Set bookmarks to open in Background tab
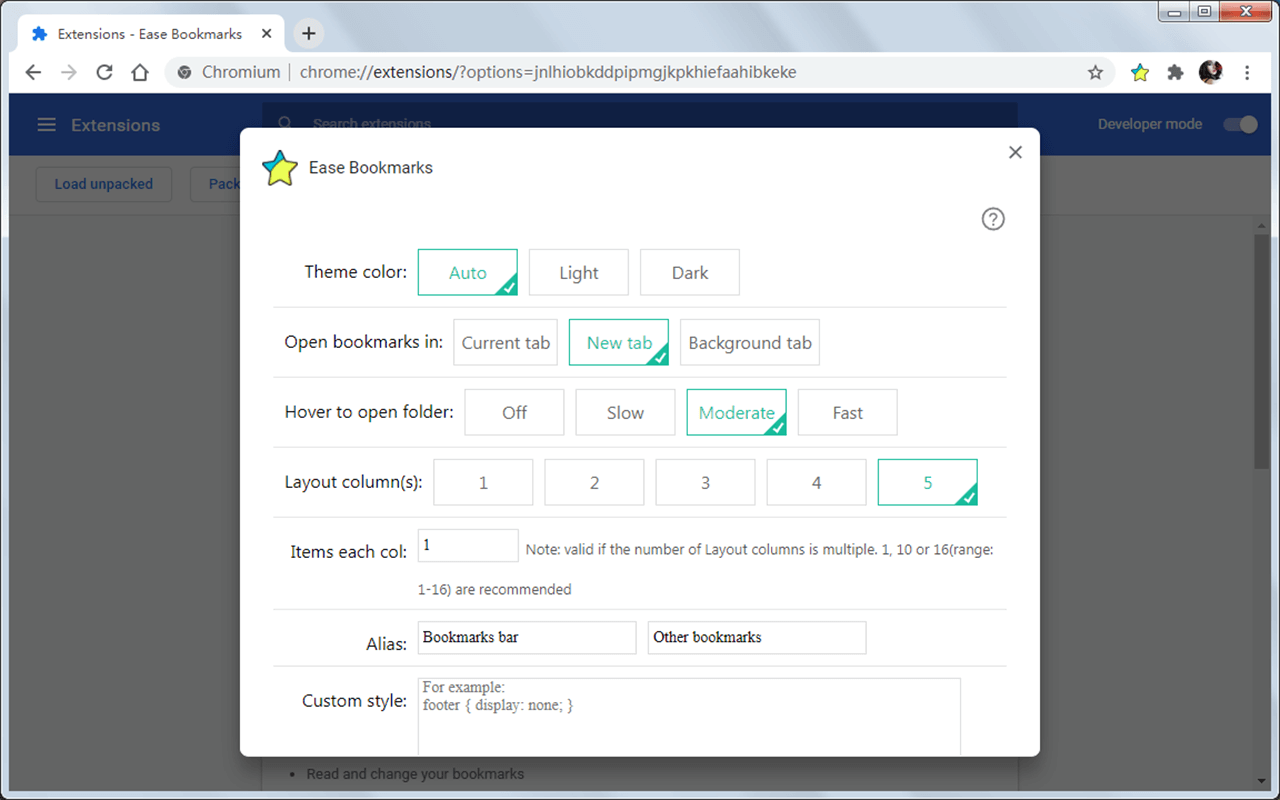 coord(750,342)
